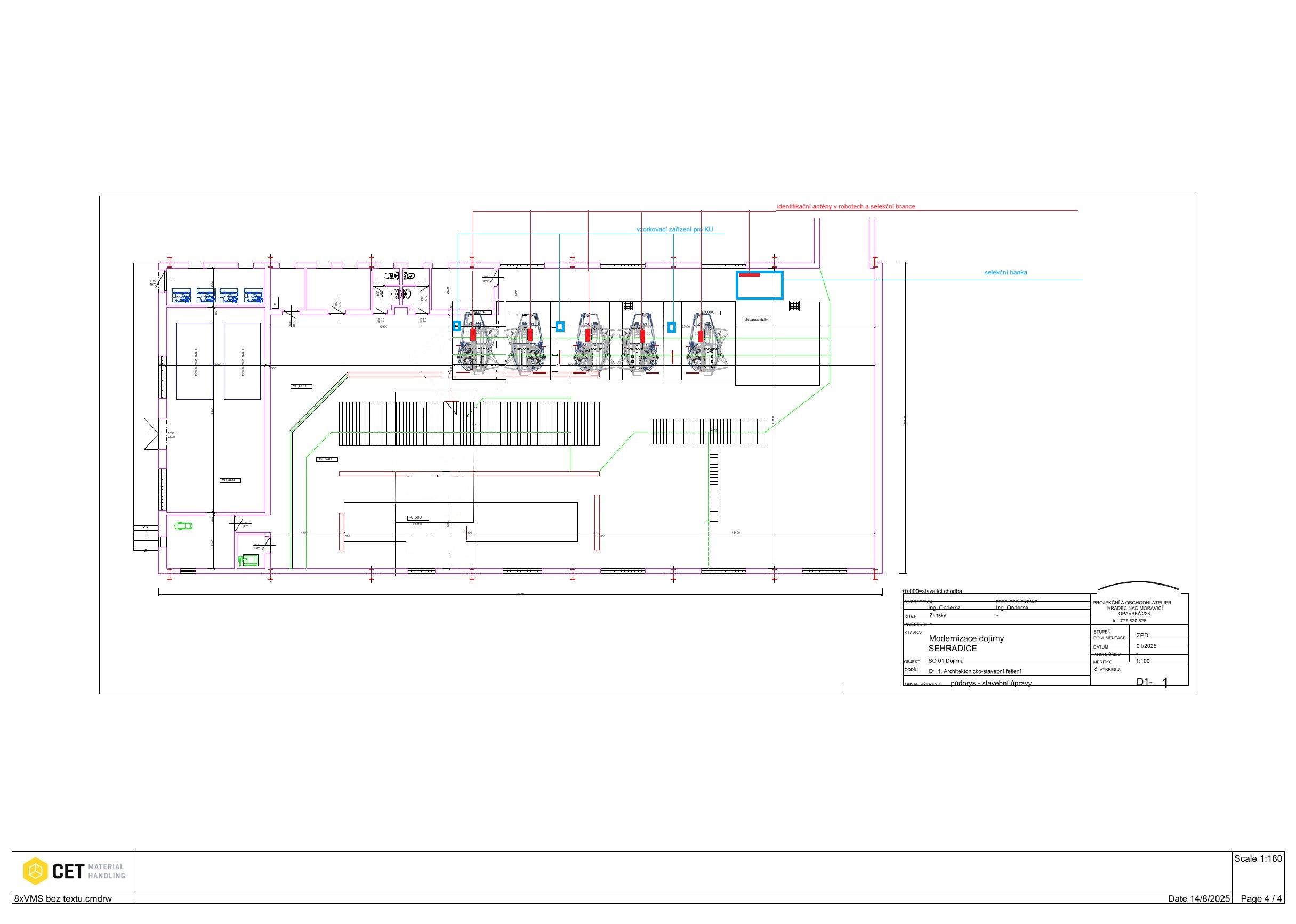Click the -0,500 elevation marker box
The width and height of the screenshot is (1296, 924).
417,518
